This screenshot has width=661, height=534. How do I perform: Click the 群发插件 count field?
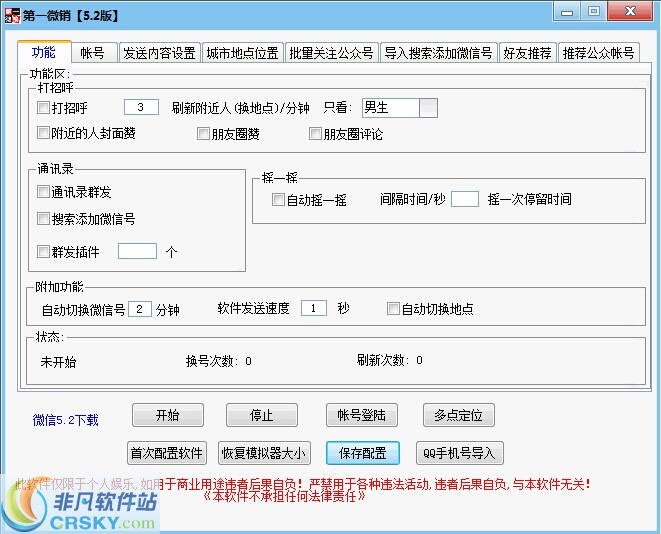point(137,251)
